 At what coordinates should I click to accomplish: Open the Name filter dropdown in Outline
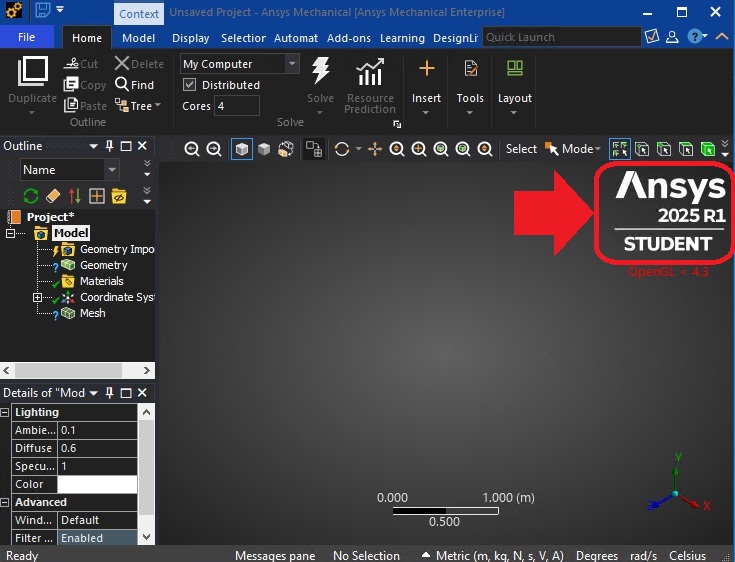(x=112, y=169)
